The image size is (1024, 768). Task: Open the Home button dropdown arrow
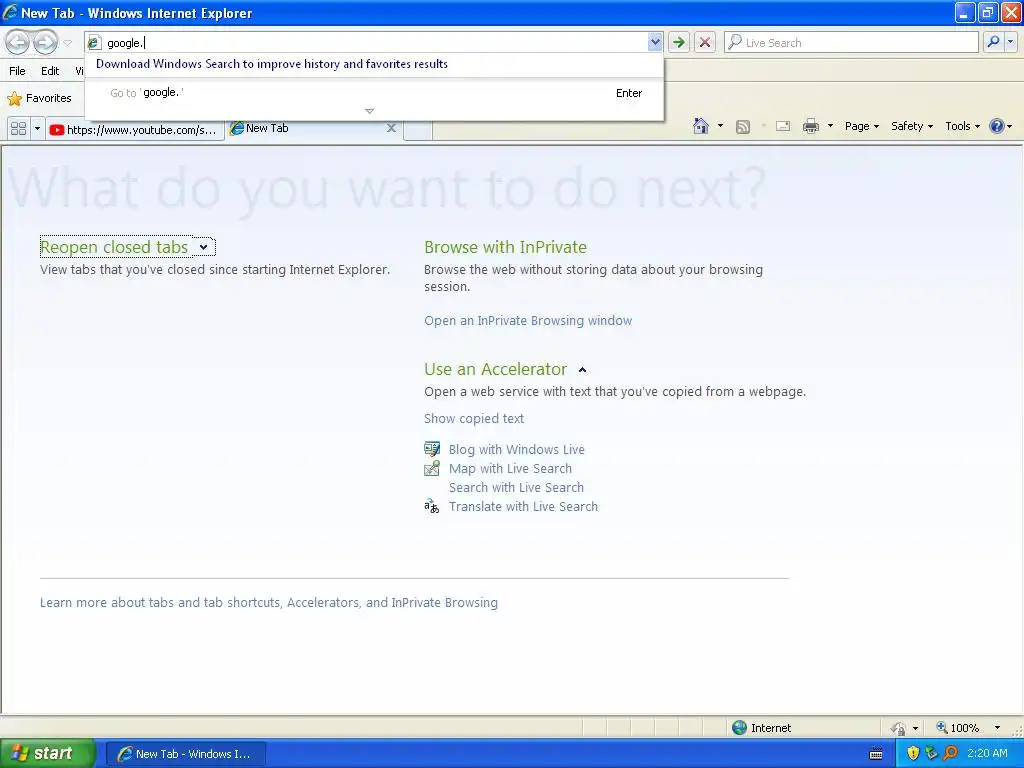tap(720, 126)
